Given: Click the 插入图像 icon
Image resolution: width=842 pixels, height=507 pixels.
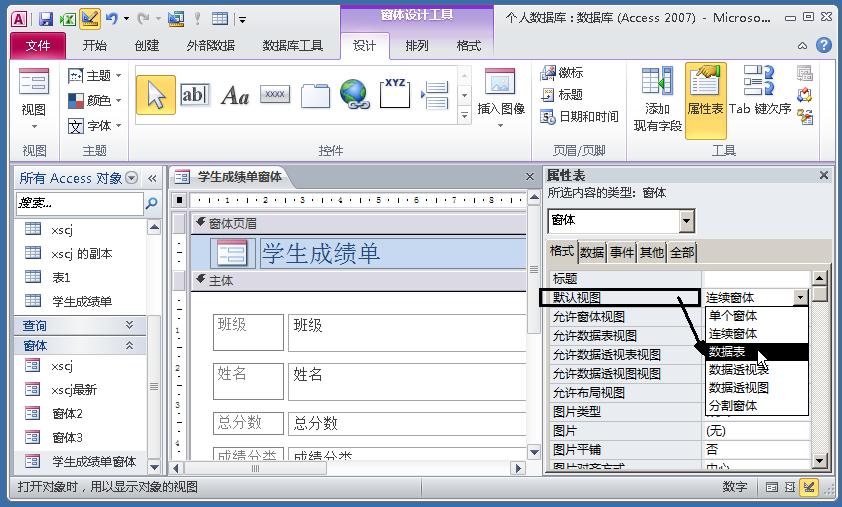Looking at the screenshot, I should click(500, 95).
